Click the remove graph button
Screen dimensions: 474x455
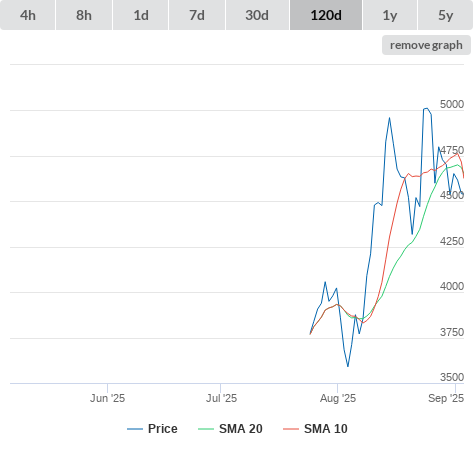coord(426,45)
